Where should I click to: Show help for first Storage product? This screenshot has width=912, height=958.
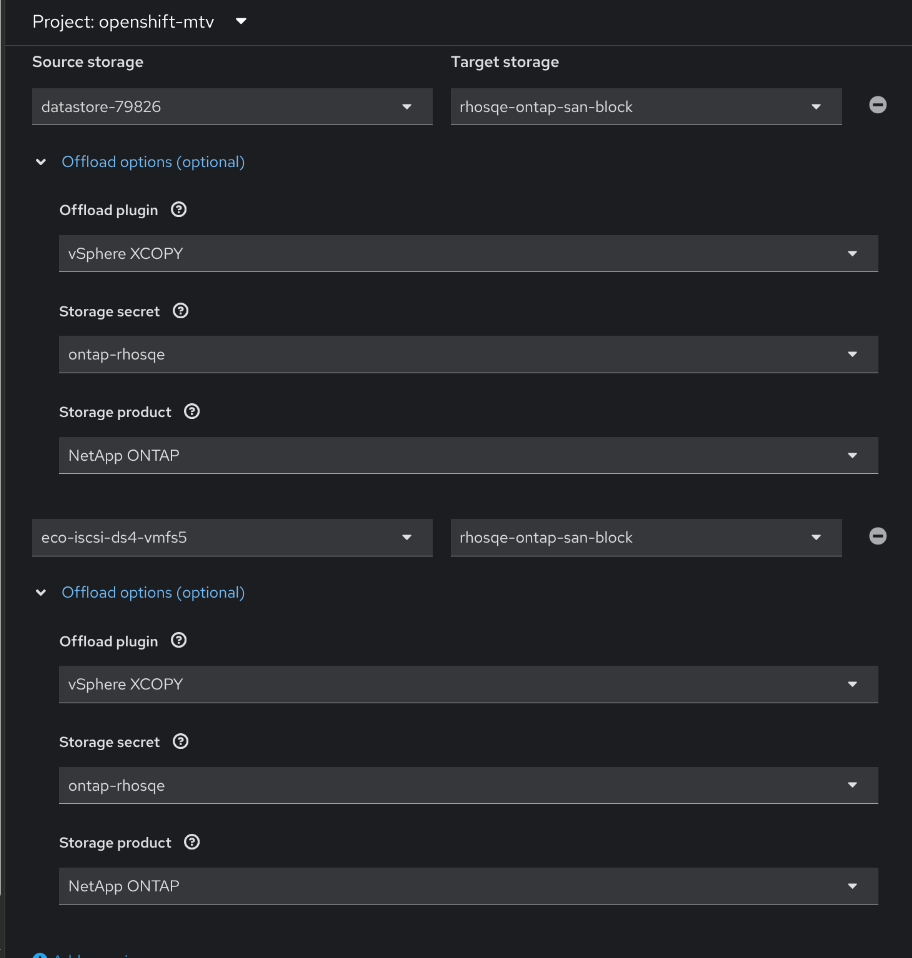192,412
